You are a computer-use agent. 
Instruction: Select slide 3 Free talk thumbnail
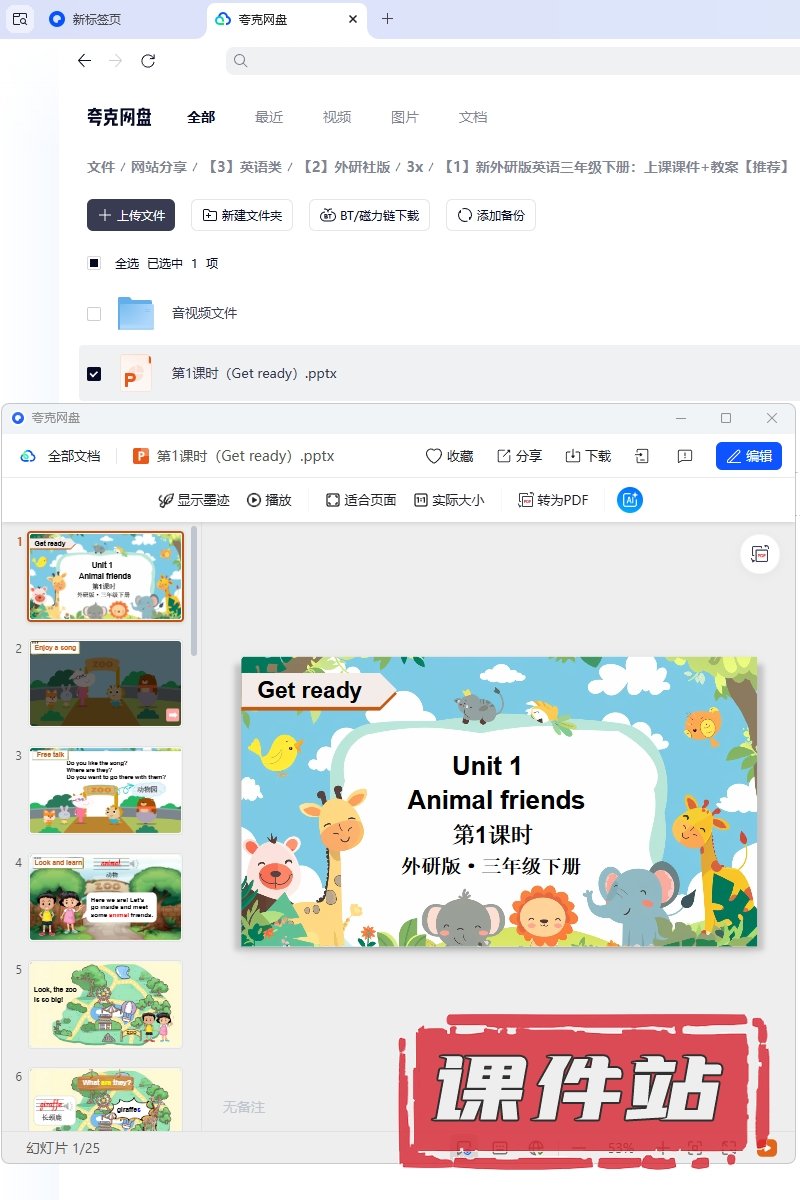[x=106, y=790]
